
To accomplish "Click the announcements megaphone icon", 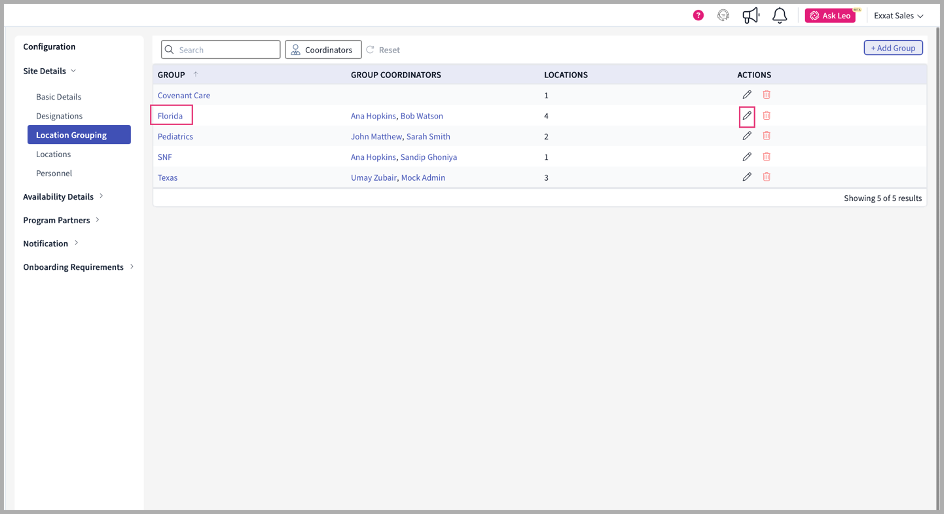I will pyautogui.click(x=751, y=16).
